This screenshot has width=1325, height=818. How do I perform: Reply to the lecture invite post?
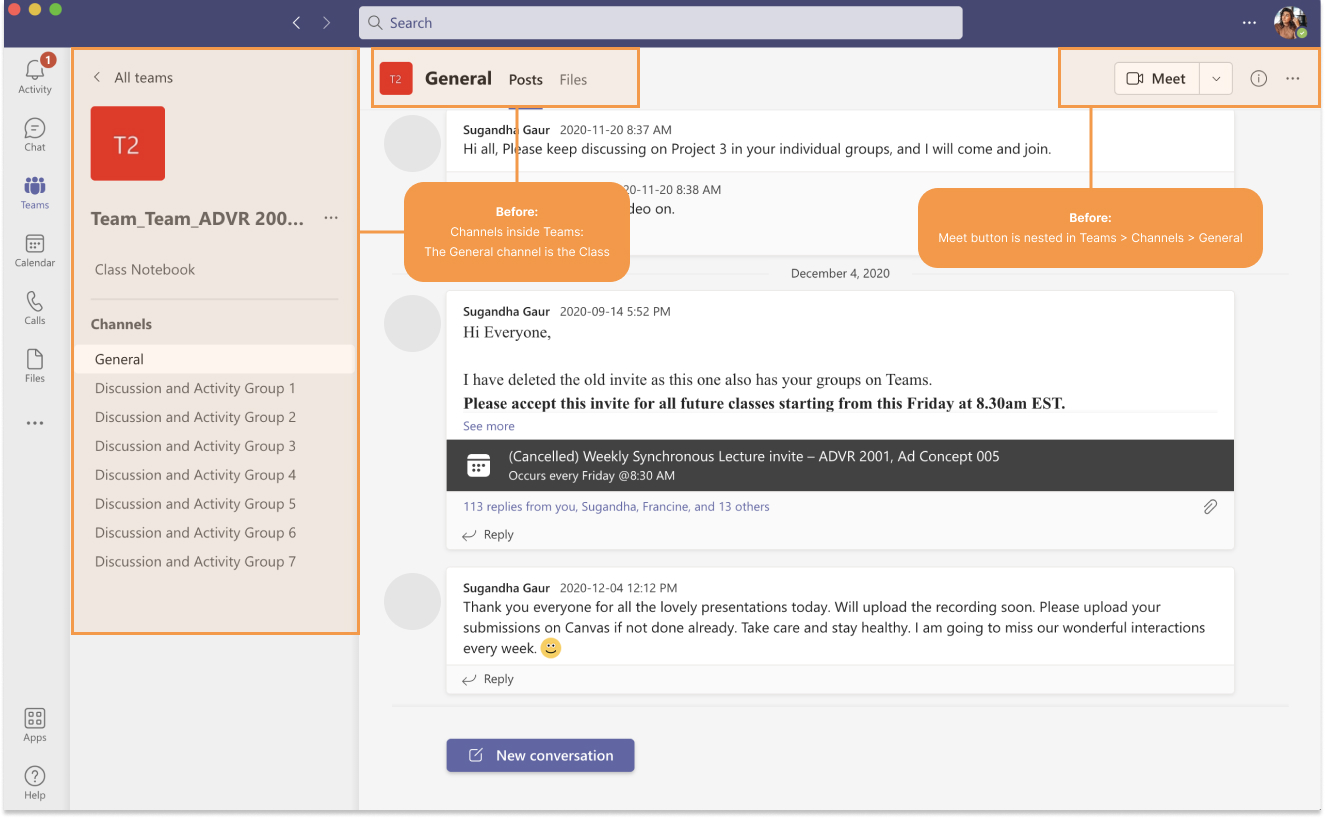(x=488, y=535)
